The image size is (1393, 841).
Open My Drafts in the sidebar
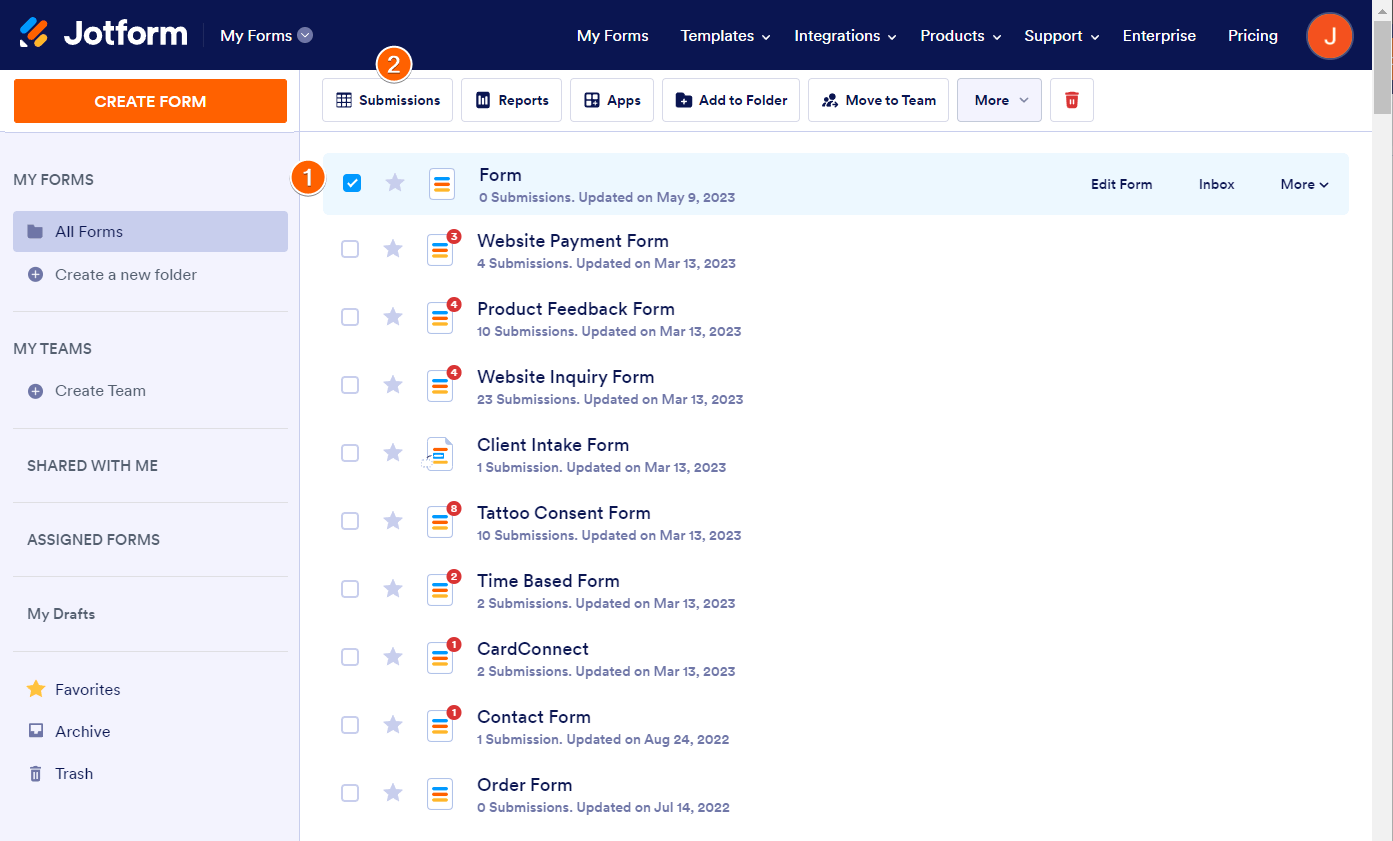[x=61, y=614]
